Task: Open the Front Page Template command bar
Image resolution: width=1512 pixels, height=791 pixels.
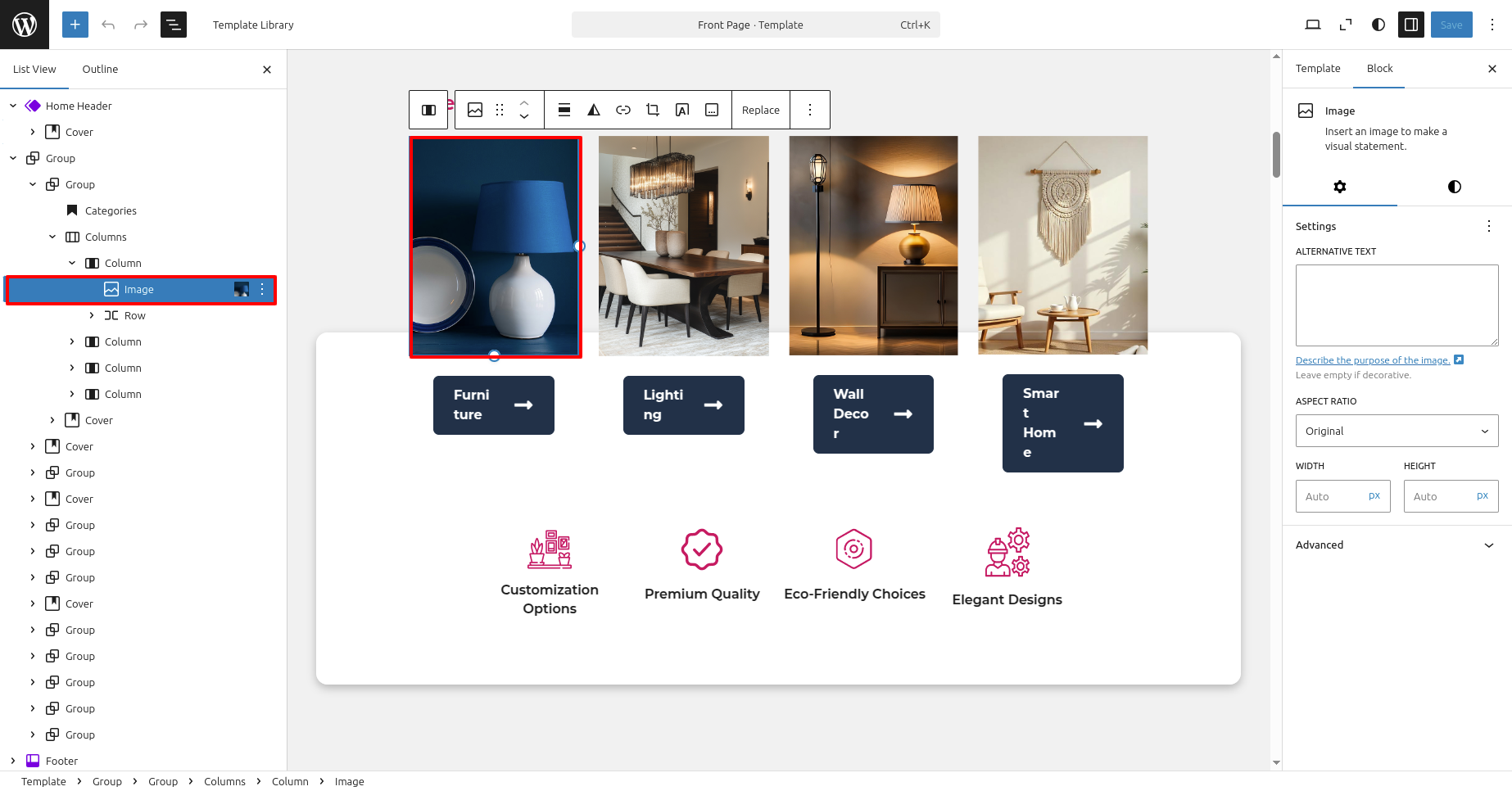Action: [x=755, y=25]
